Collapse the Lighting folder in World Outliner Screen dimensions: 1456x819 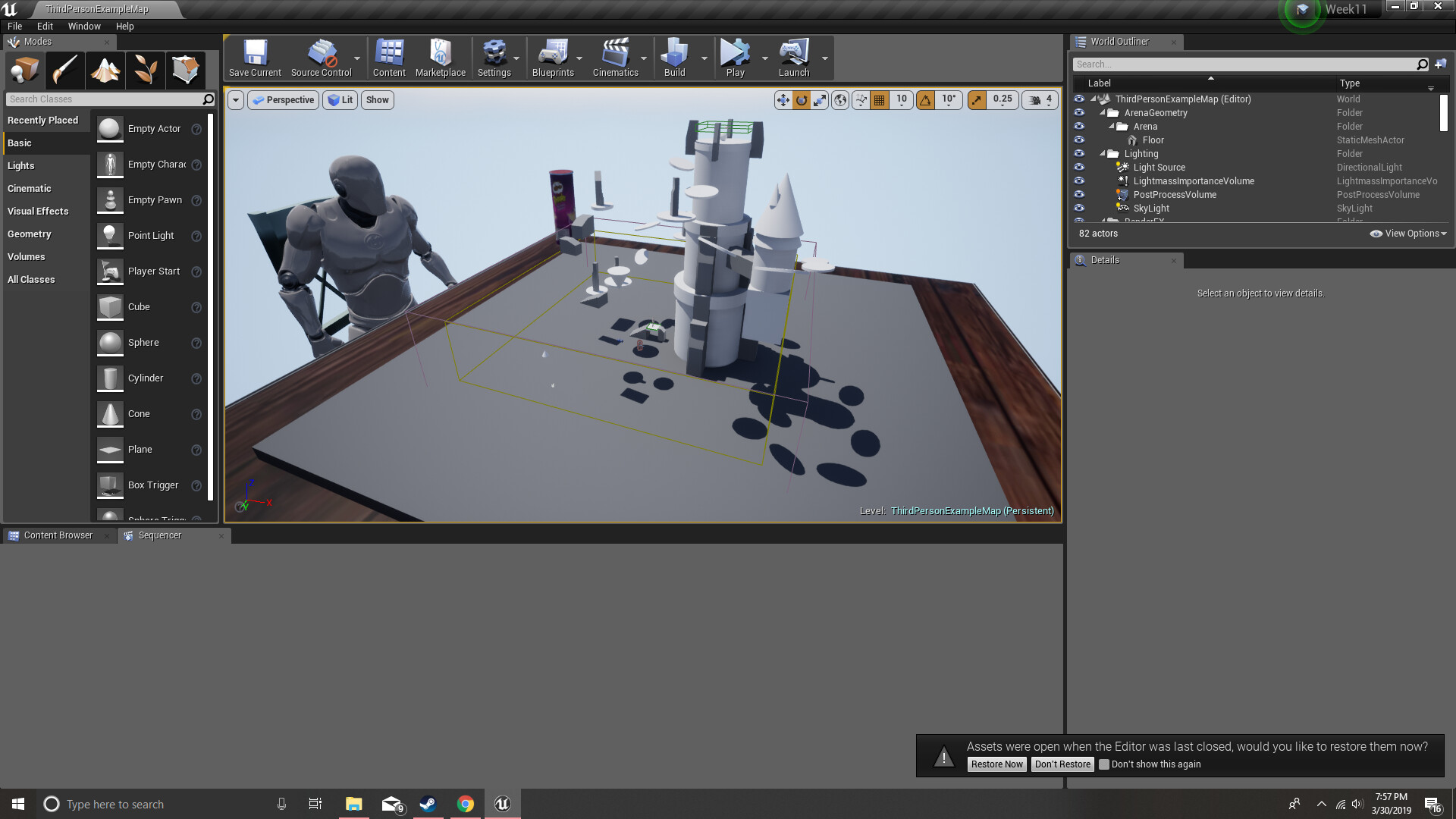[1103, 154]
